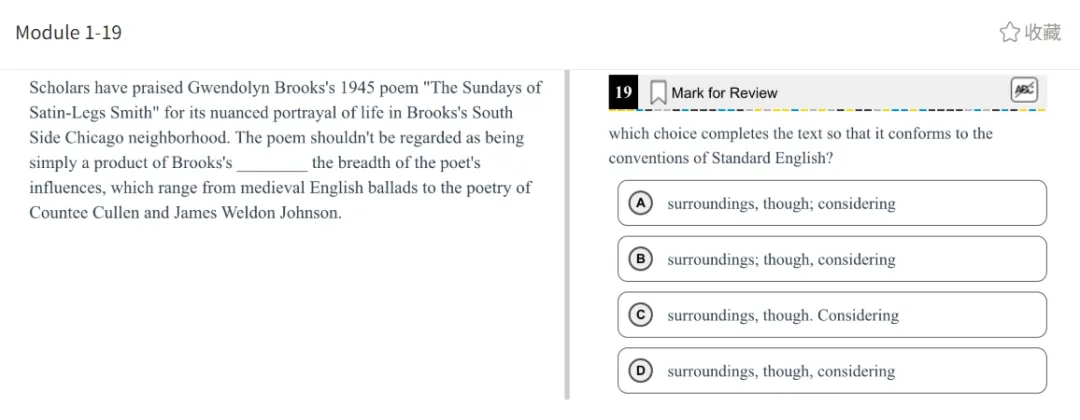Choose answer text "surroundings, though, considering"
The width and height of the screenshot is (1080, 420).
pos(781,372)
